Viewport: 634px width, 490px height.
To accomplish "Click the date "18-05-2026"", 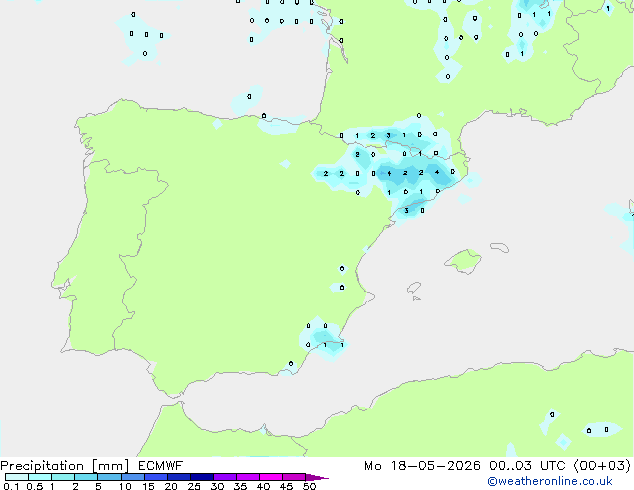I will pos(435,466).
